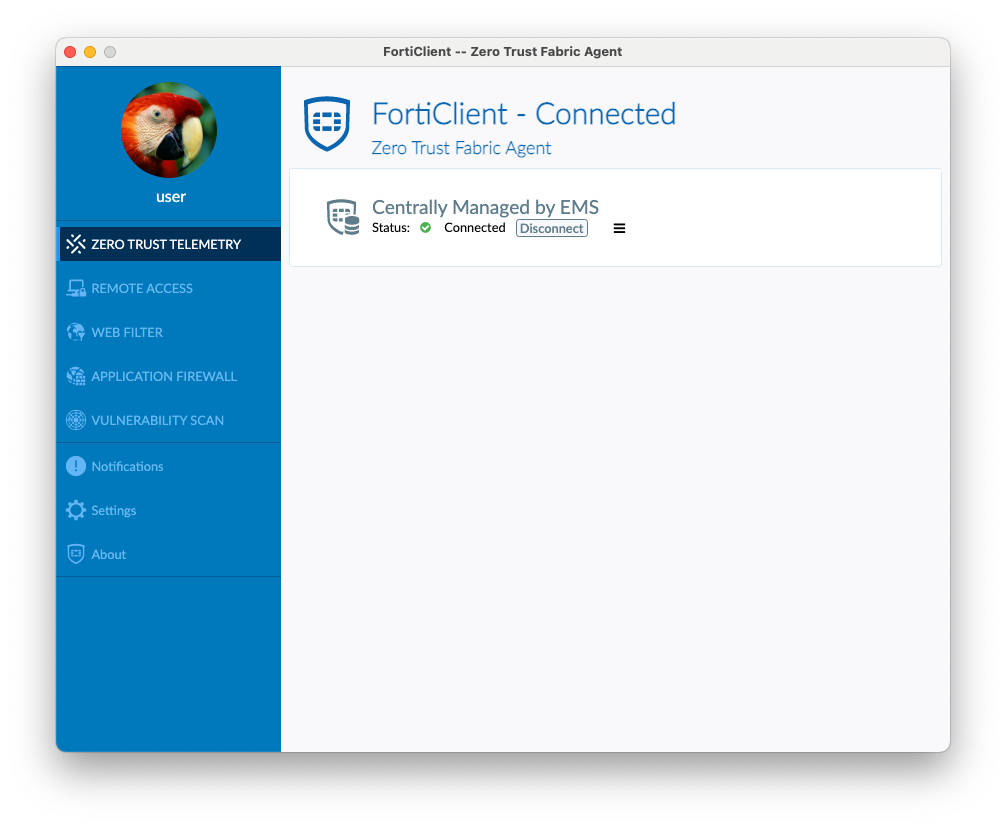This screenshot has width=1006, height=826.
Task: Click the Notifications exclamation icon
Action: [75, 466]
